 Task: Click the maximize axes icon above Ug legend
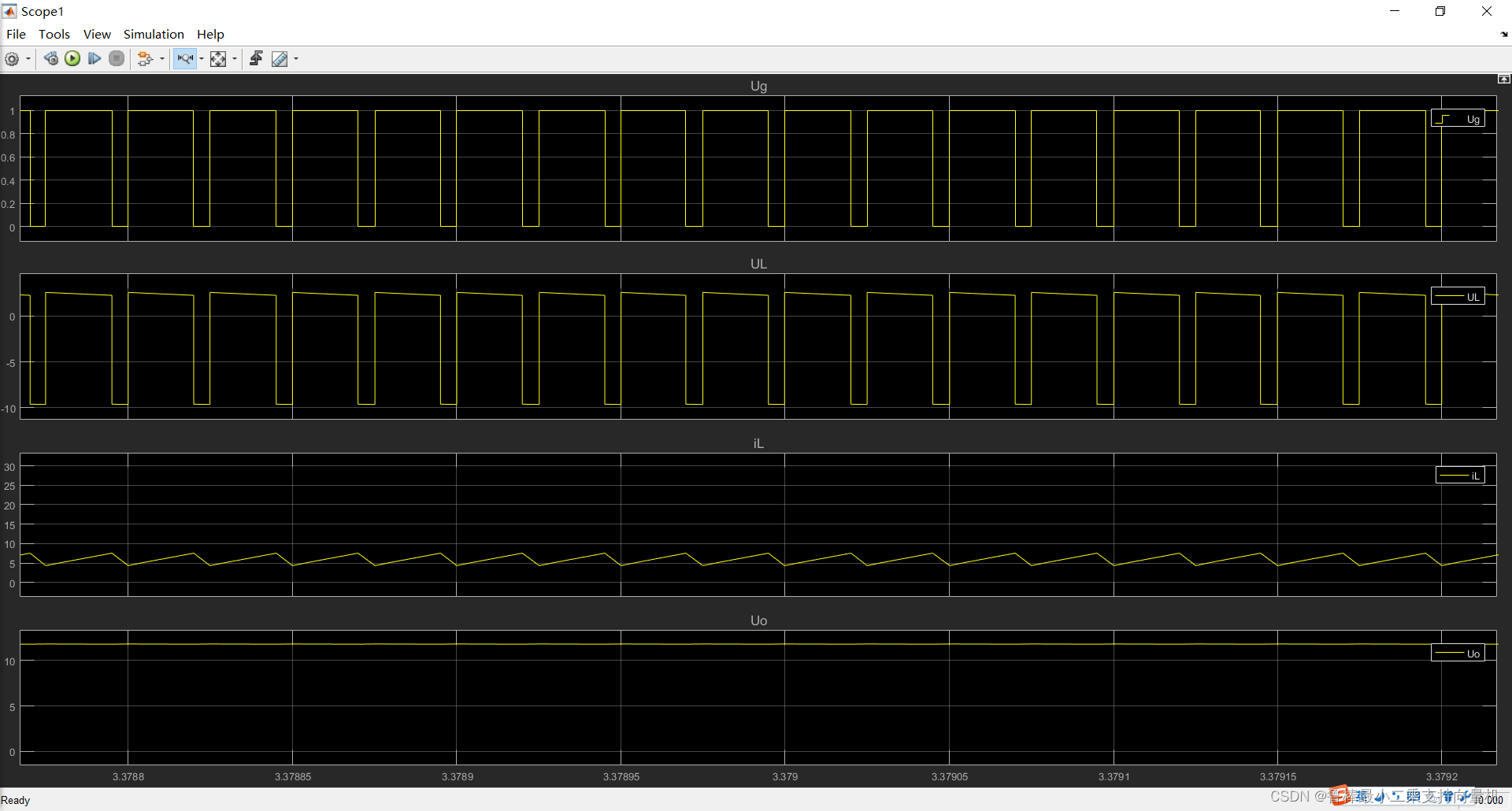1503,79
